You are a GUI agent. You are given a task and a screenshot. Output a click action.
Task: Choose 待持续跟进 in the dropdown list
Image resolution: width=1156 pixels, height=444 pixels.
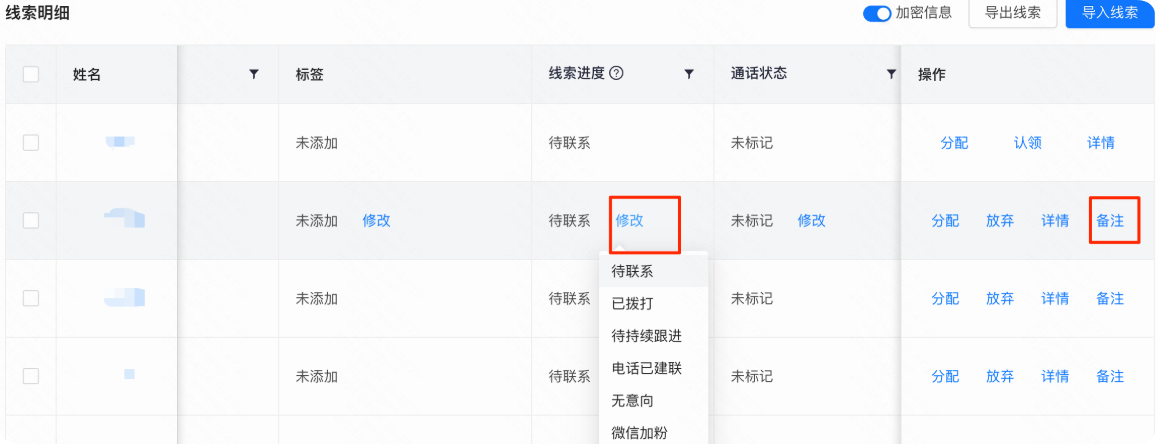tap(653, 336)
